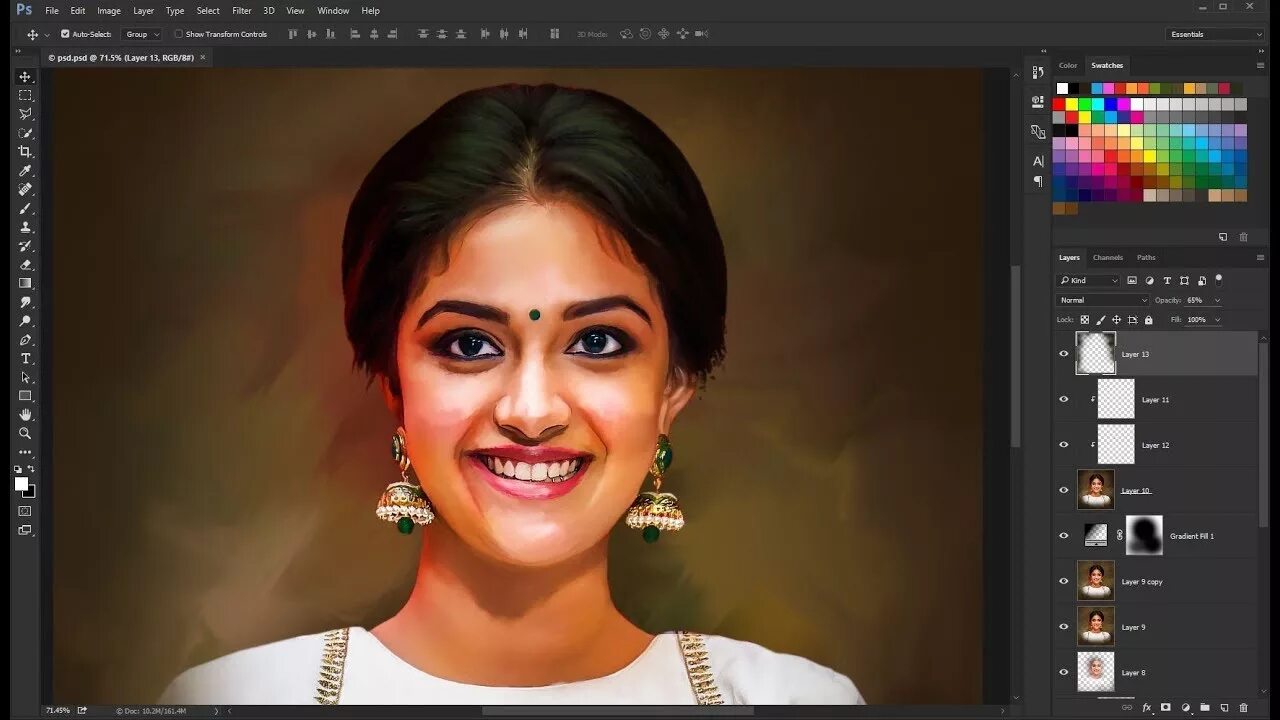
Task: Toggle the Auto-Select checkbox
Action: click(x=65, y=34)
